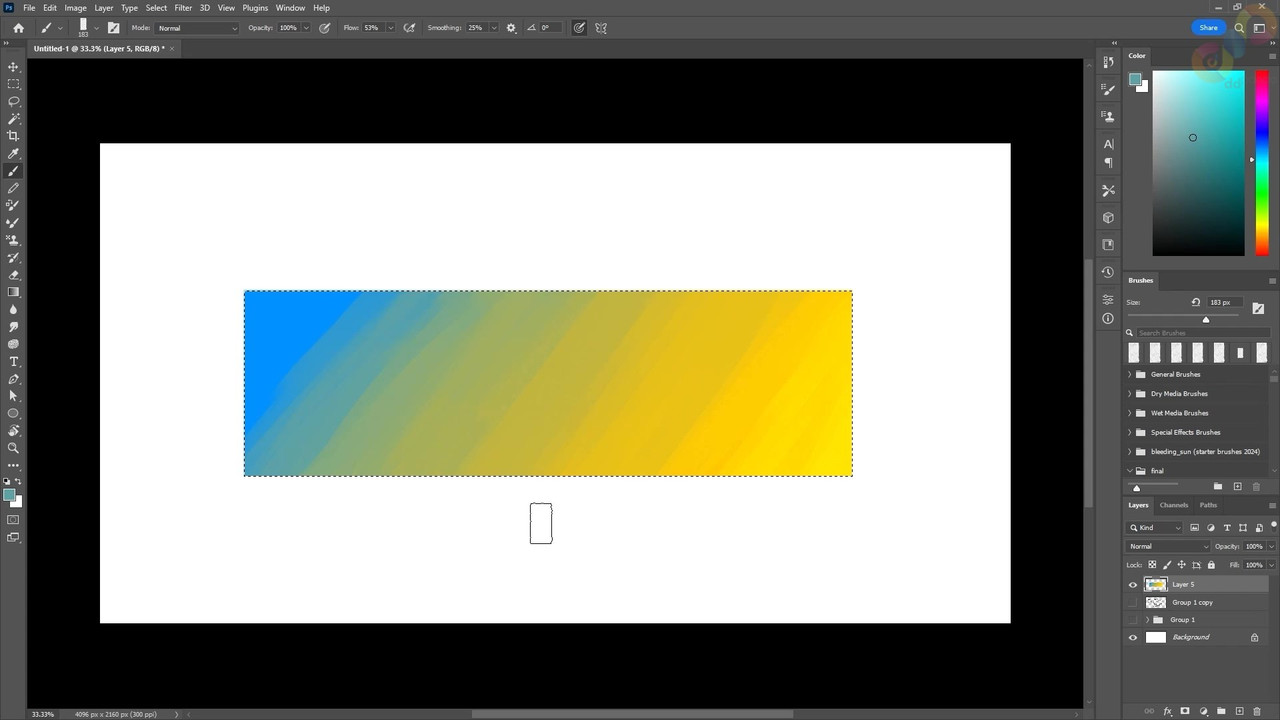Open the Properties panel icon in dock
Image resolution: width=1280 pixels, height=720 pixels.
tap(1108, 299)
